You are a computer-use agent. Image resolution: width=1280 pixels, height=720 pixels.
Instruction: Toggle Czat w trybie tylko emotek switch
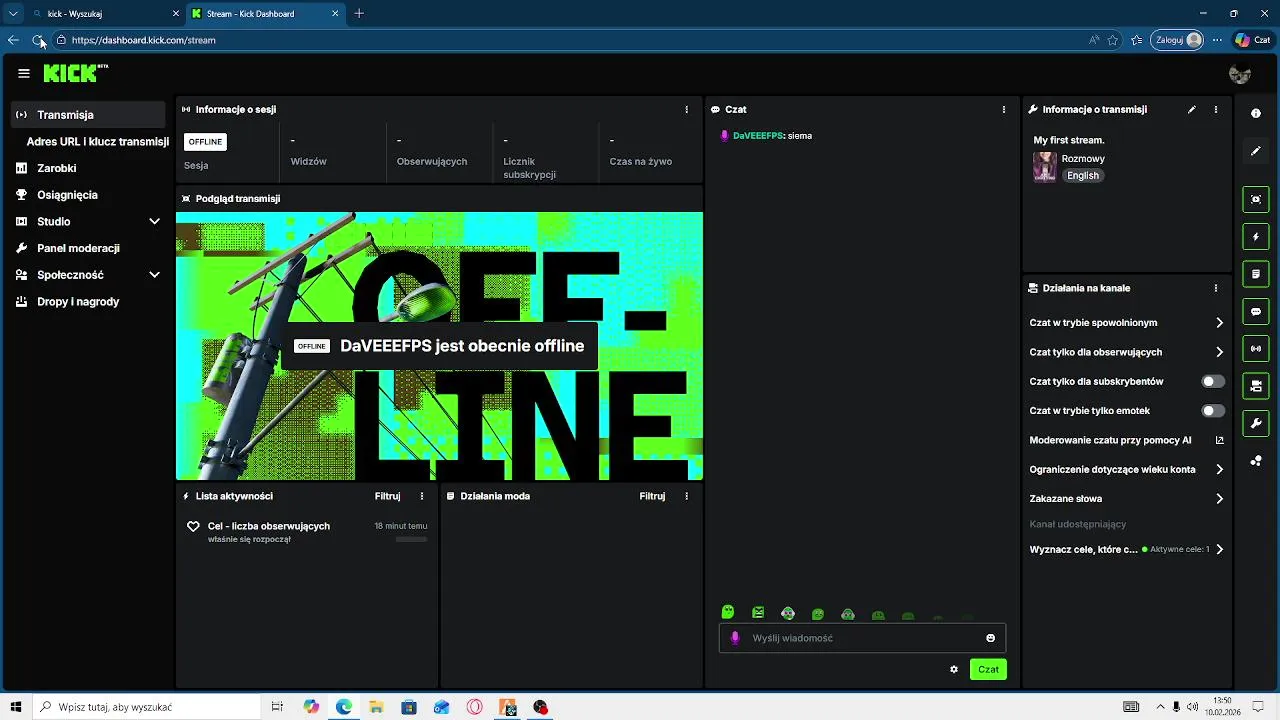pos(1213,411)
